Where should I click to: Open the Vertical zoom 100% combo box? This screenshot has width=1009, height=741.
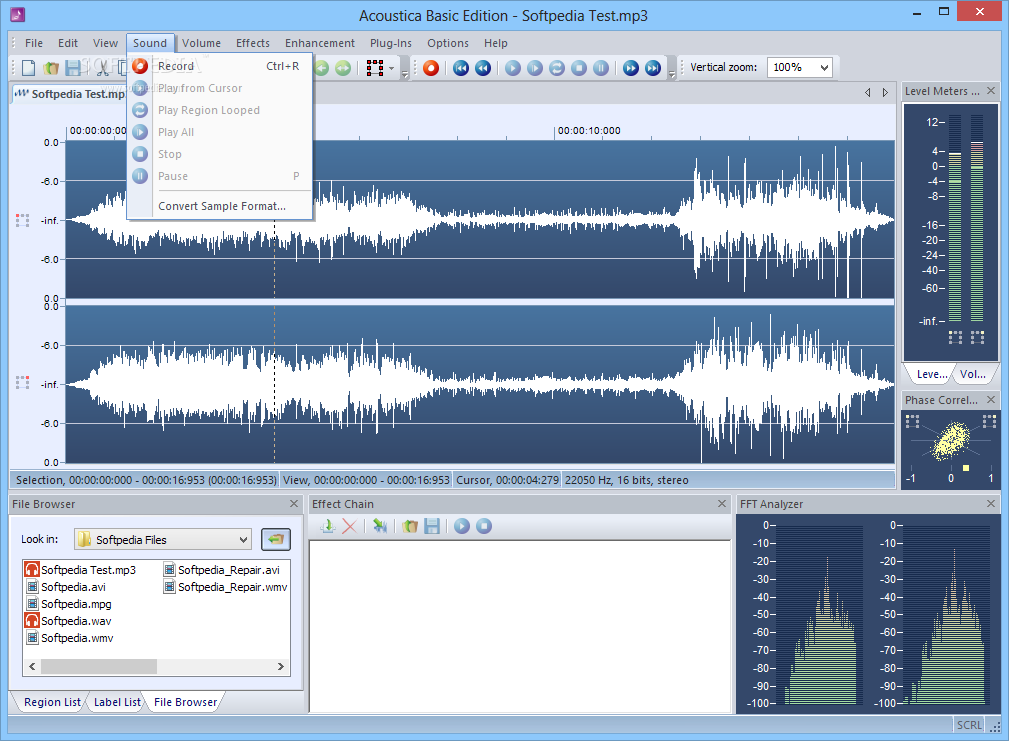799,67
